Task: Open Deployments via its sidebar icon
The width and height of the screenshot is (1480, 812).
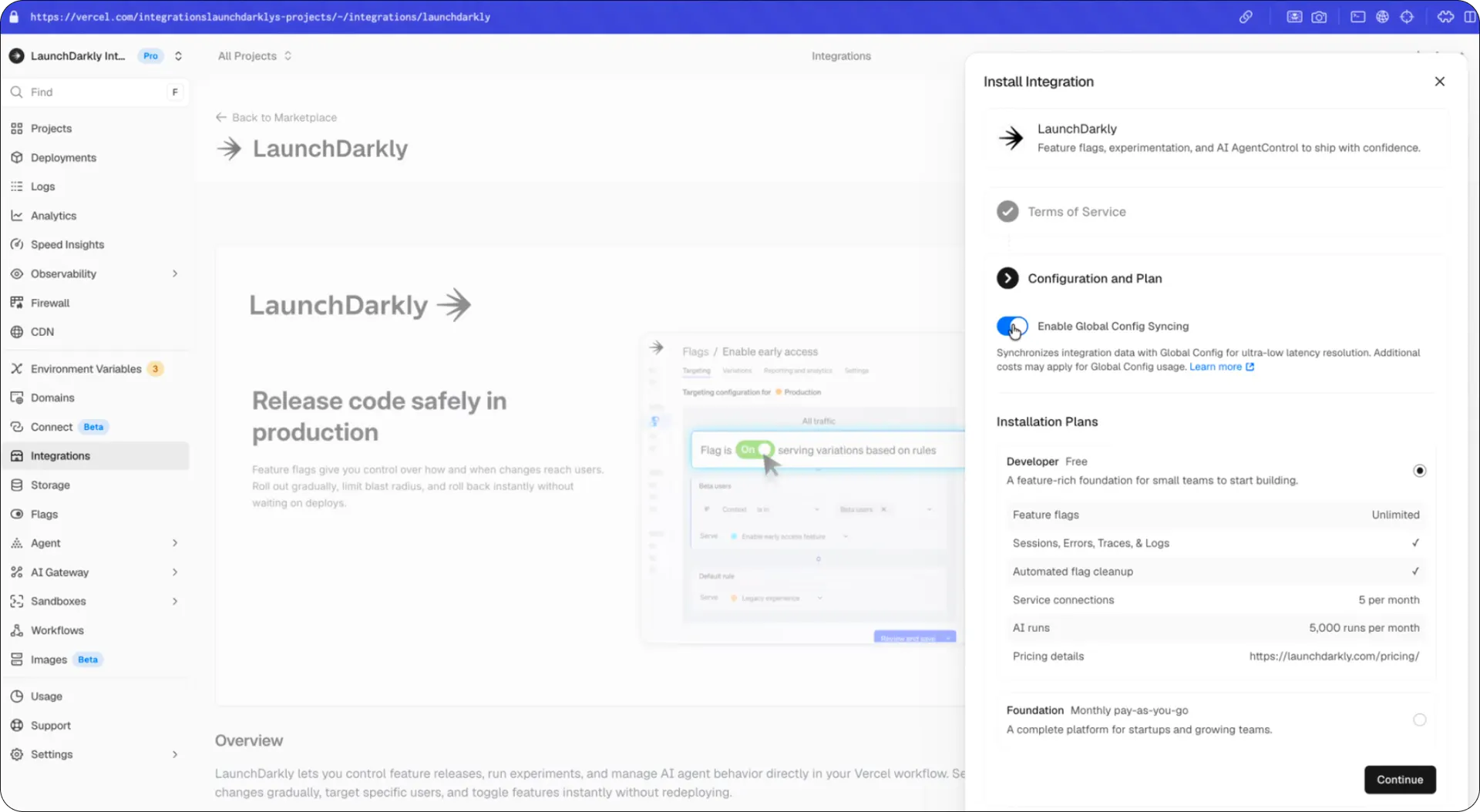Action: (x=17, y=158)
